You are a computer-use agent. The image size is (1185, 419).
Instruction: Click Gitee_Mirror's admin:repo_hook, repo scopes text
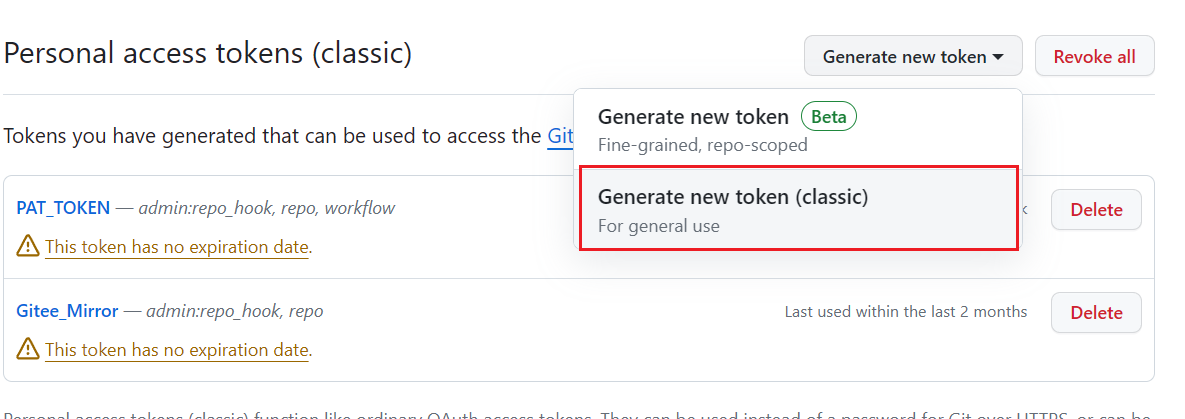pyautogui.click(x=234, y=311)
